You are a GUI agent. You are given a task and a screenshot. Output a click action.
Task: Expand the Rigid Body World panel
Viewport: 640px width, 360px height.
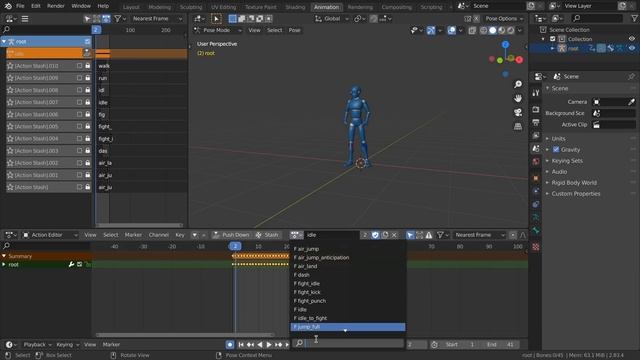pyautogui.click(x=574, y=183)
